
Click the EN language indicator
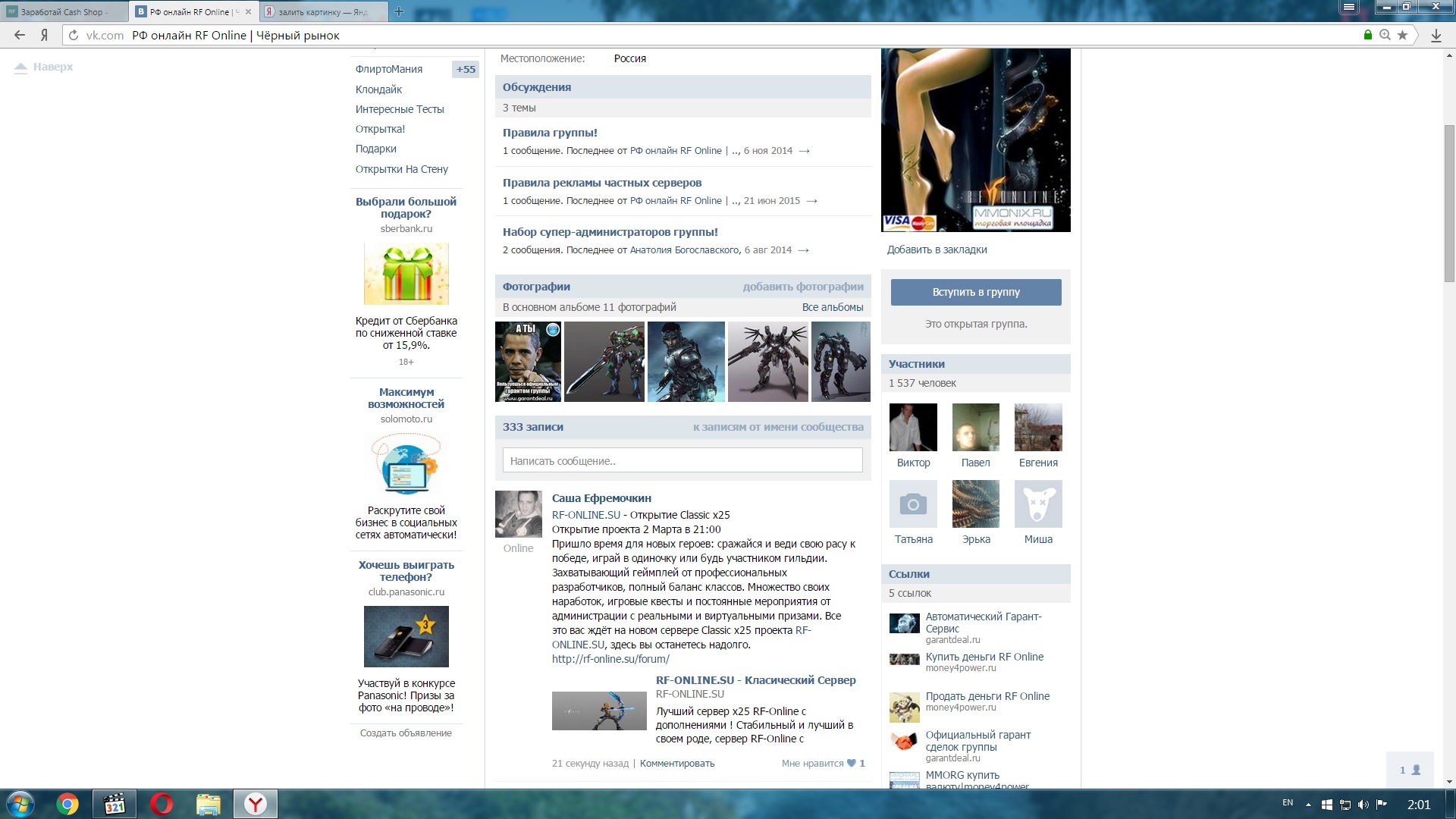pyautogui.click(x=1288, y=802)
